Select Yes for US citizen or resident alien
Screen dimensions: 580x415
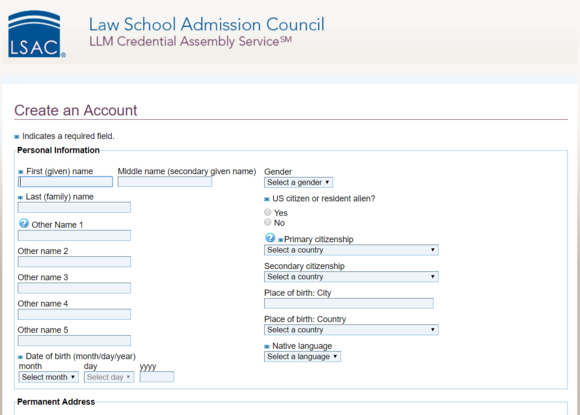coord(267,212)
